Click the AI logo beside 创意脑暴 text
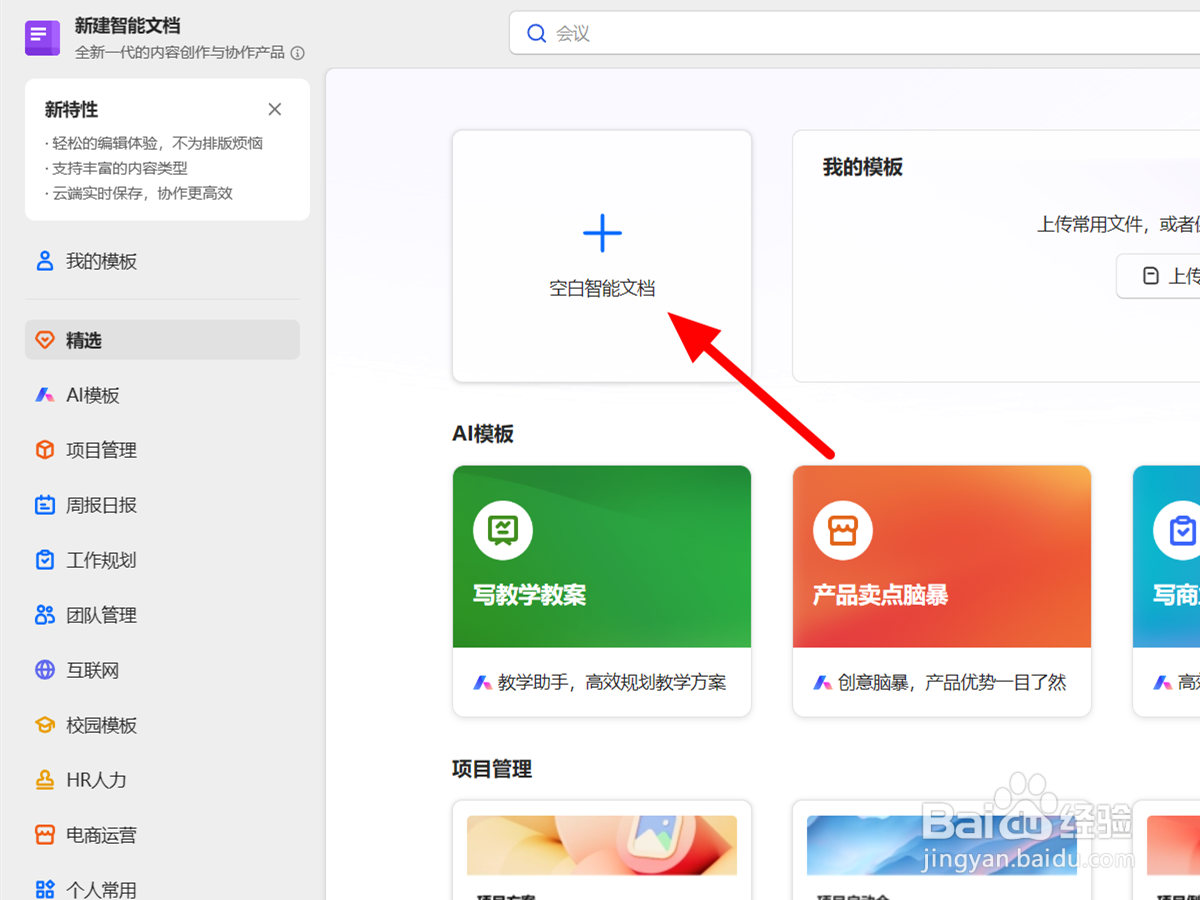The image size is (1200, 900). coord(823,682)
